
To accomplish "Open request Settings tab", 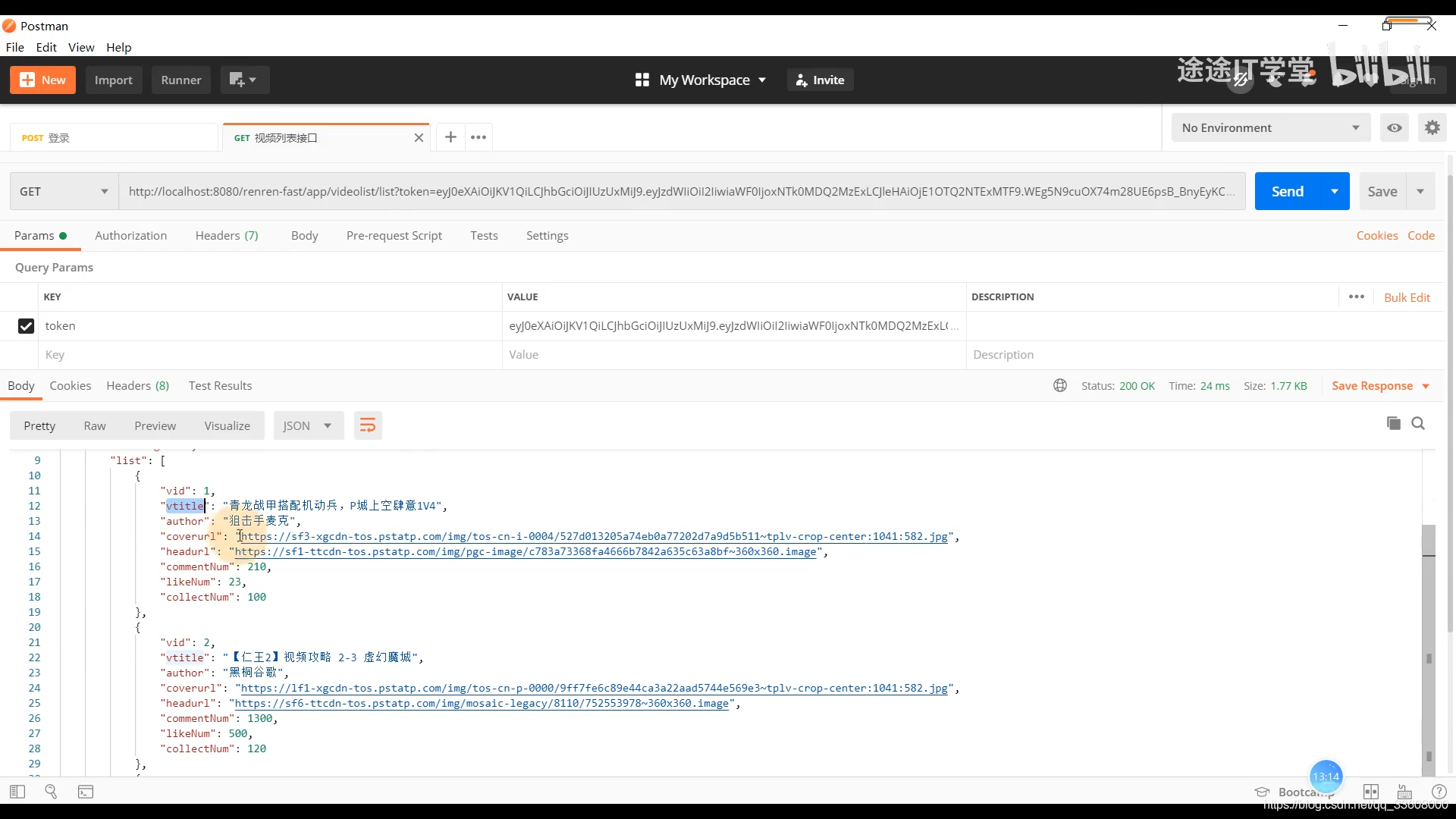I will [547, 236].
